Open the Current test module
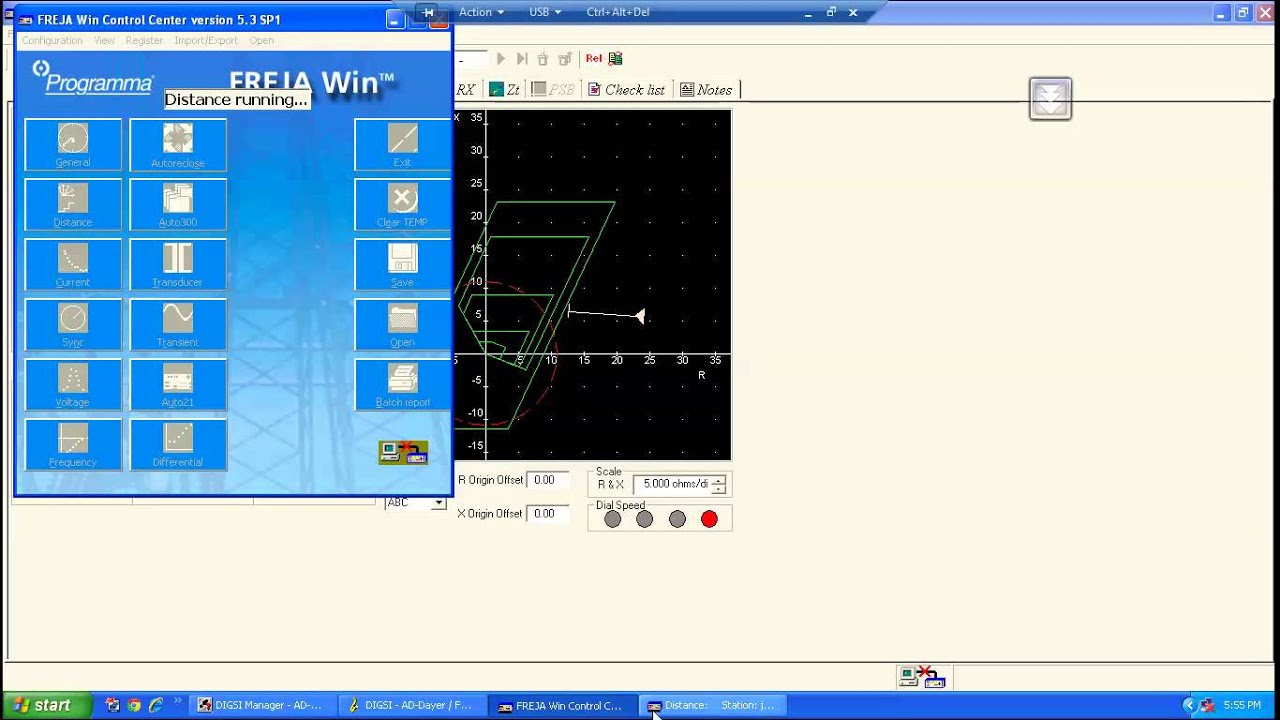Image resolution: width=1280 pixels, height=720 pixels. point(73,264)
